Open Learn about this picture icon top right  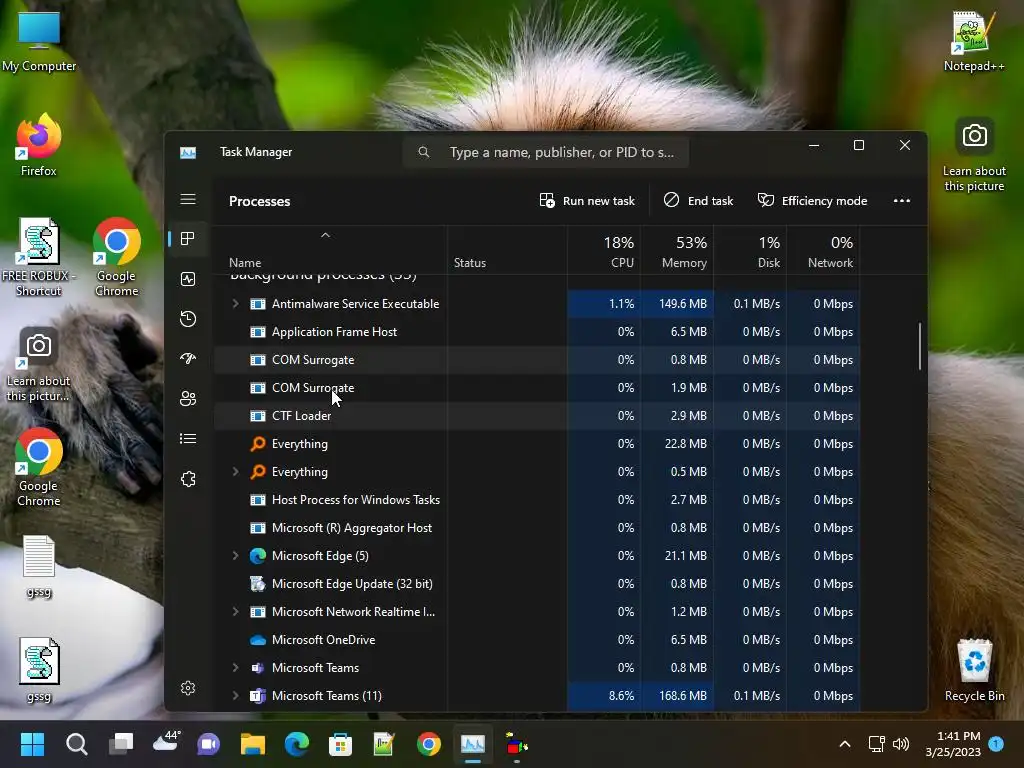click(974, 154)
